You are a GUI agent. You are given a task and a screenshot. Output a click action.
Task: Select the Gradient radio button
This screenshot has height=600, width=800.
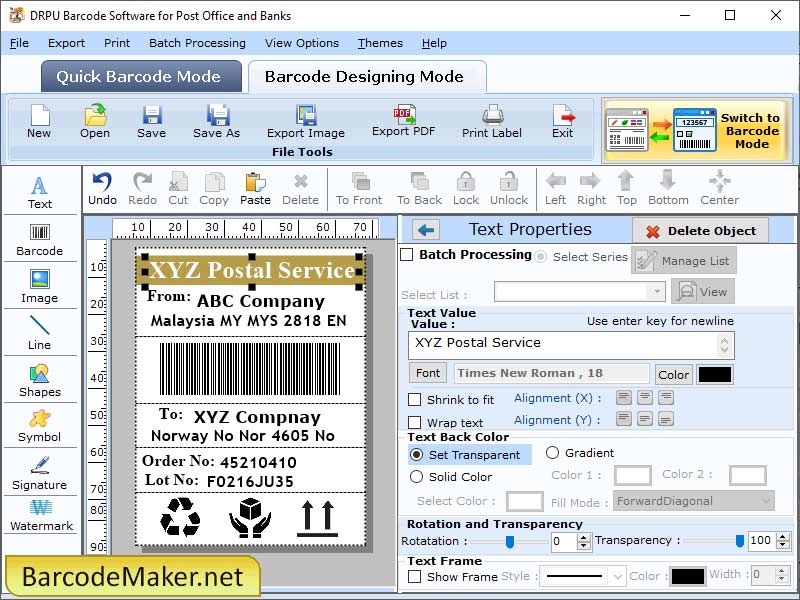(554, 452)
